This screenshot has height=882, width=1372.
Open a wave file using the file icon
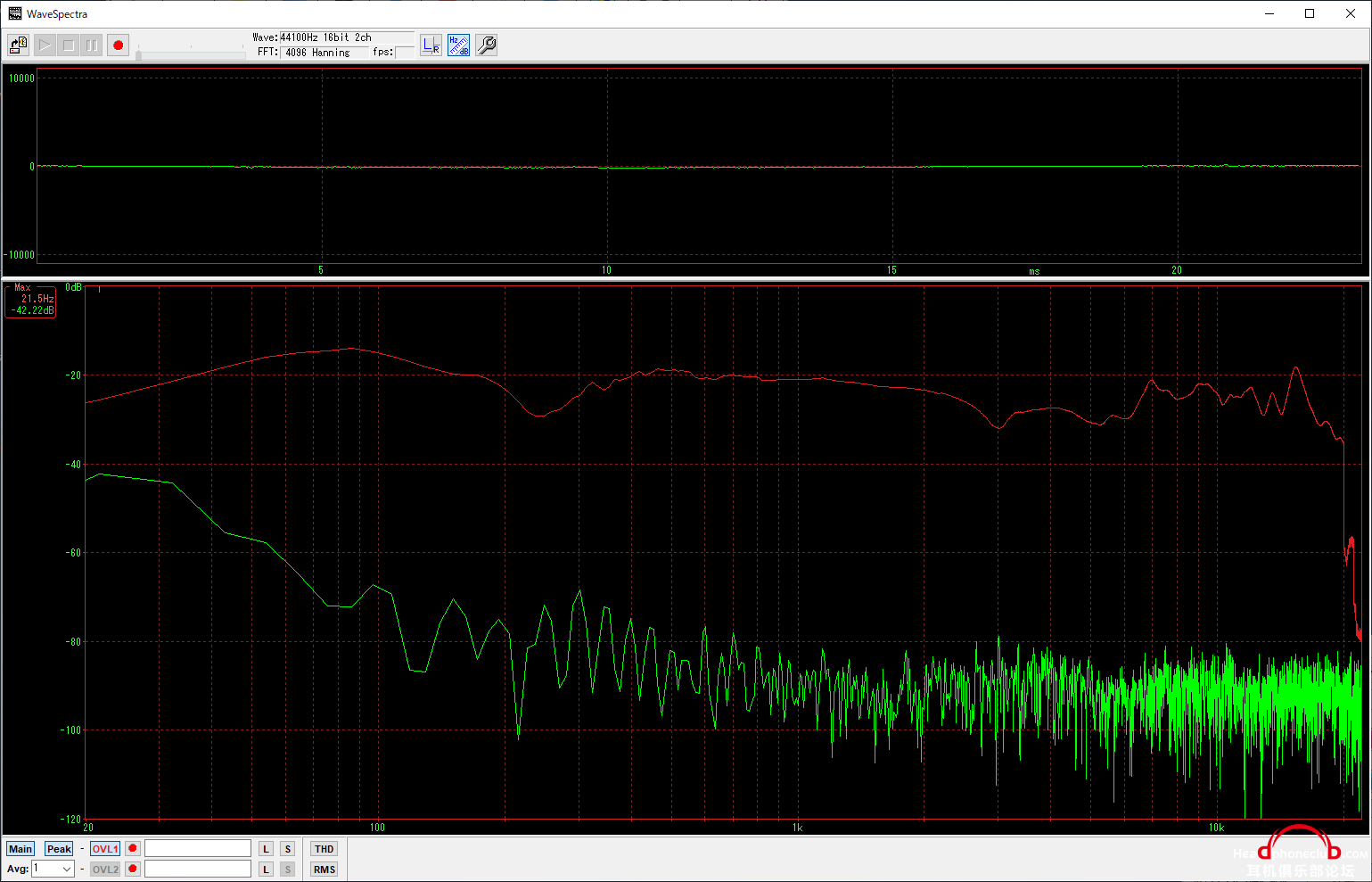pyautogui.click(x=18, y=45)
